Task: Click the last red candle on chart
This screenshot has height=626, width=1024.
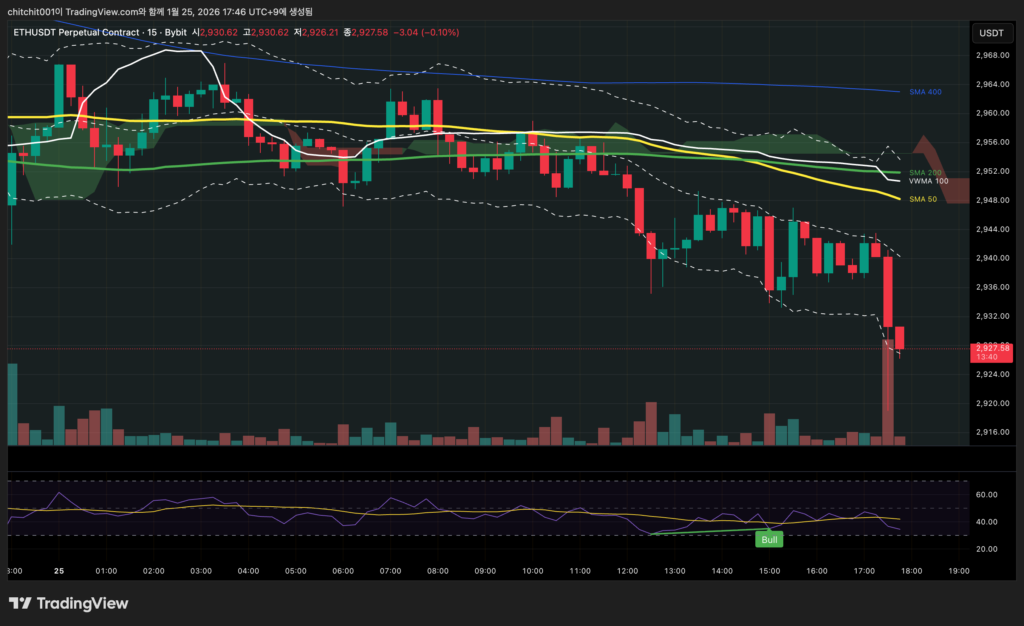Action: (900, 338)
